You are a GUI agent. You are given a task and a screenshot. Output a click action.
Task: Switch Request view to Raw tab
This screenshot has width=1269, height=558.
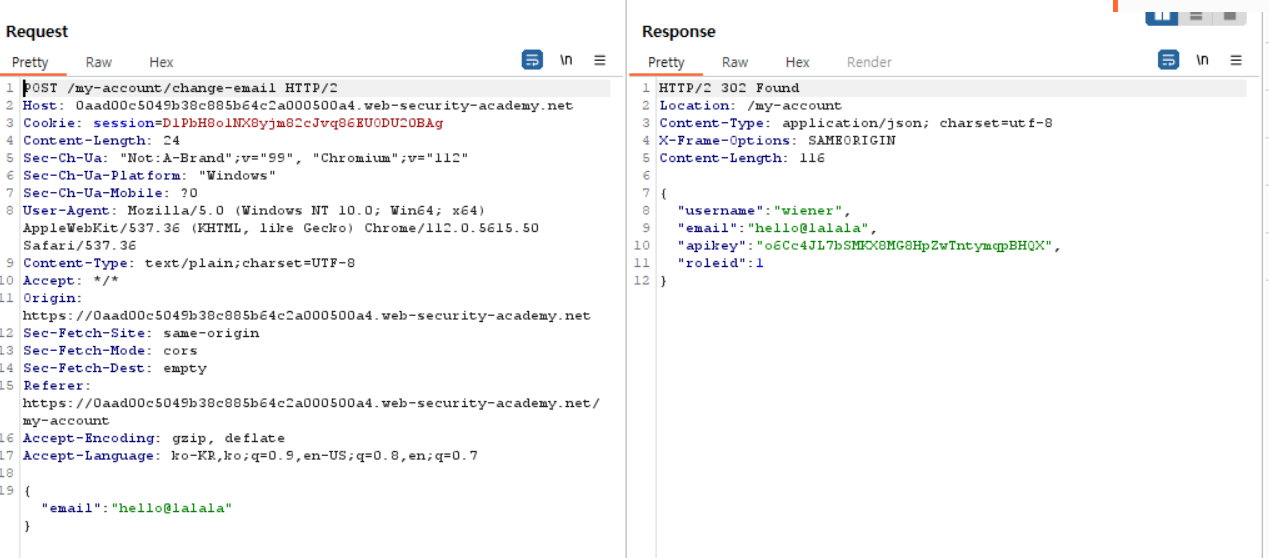pyautogui.click(x=98, y=62)
